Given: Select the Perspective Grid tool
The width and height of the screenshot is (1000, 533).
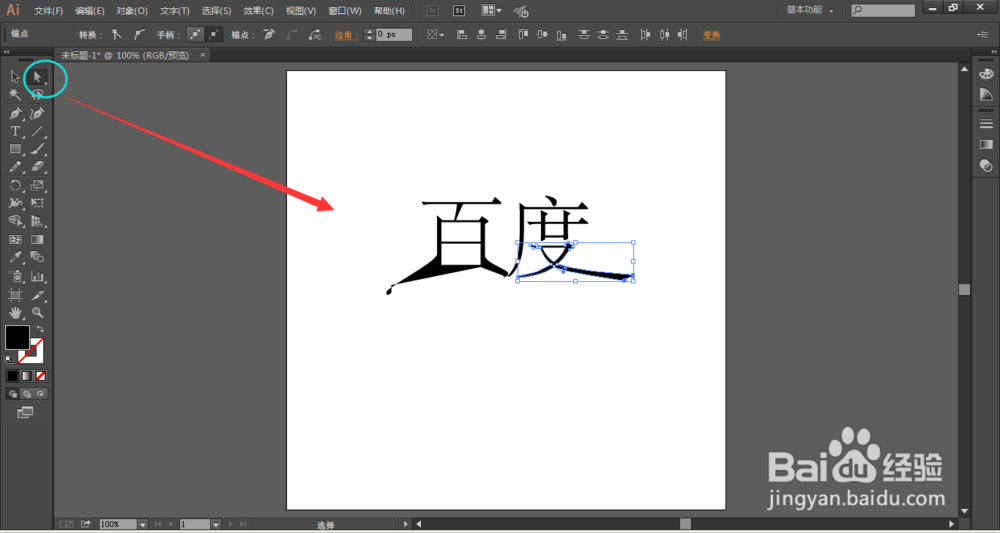Looking at the screenshot, I should tap(37, 221).
